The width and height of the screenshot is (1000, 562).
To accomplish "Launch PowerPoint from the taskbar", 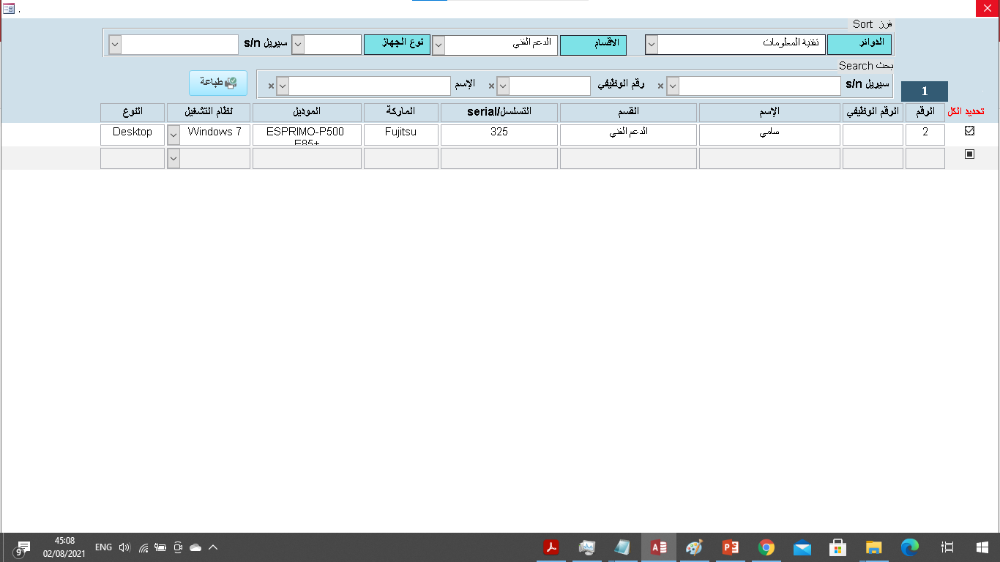I will [x=730, y=547].
